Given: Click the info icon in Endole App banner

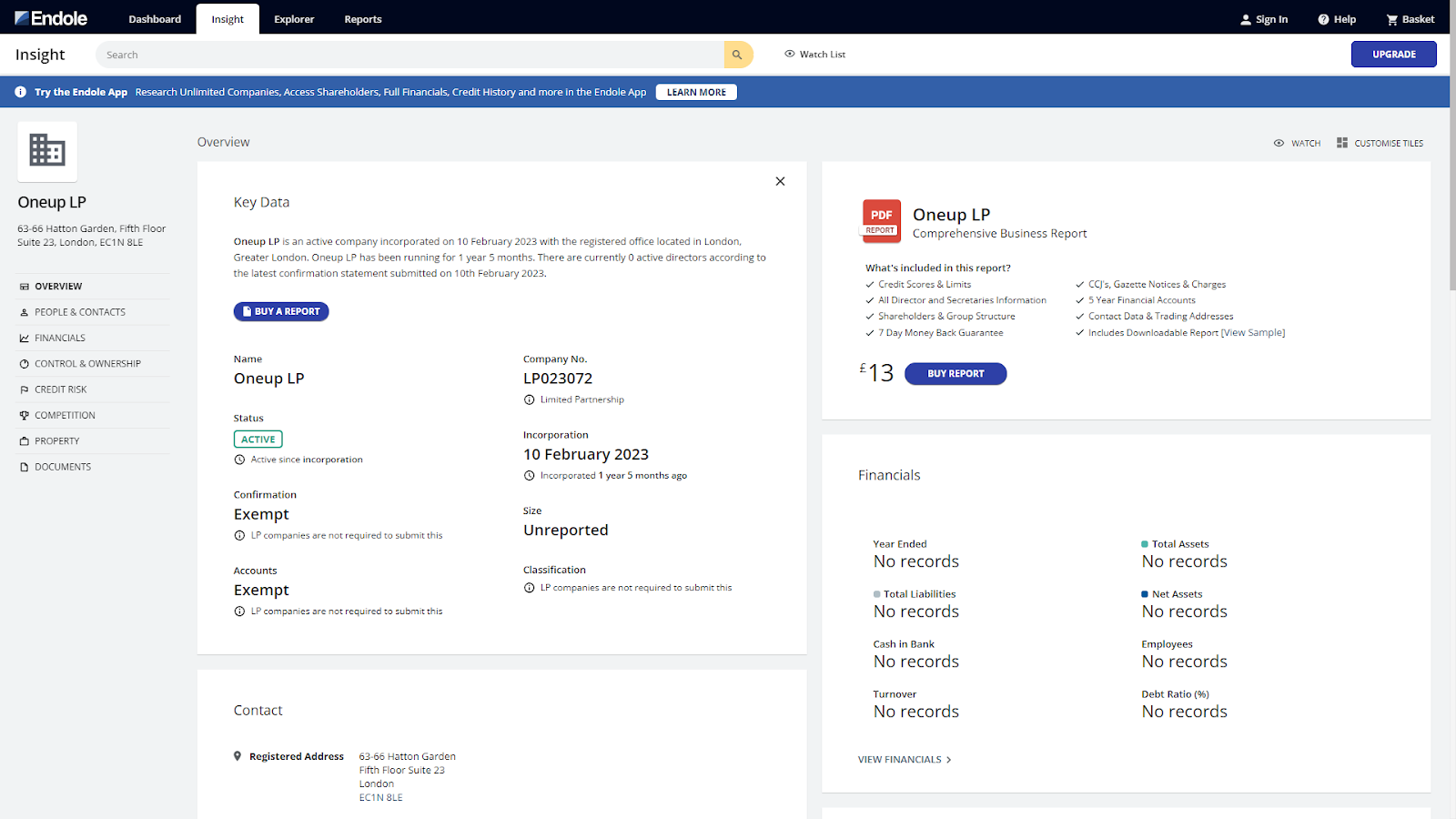Looking at the screenshot, I should 21,92.
